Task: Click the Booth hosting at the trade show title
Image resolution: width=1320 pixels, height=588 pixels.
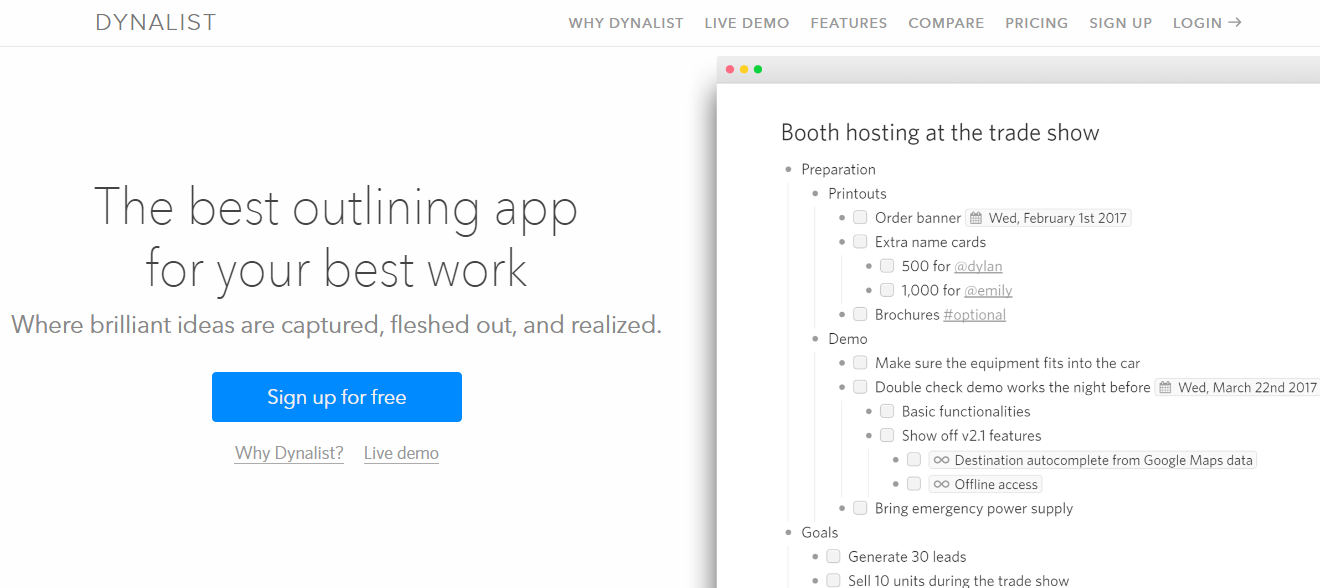Action: 940,132
